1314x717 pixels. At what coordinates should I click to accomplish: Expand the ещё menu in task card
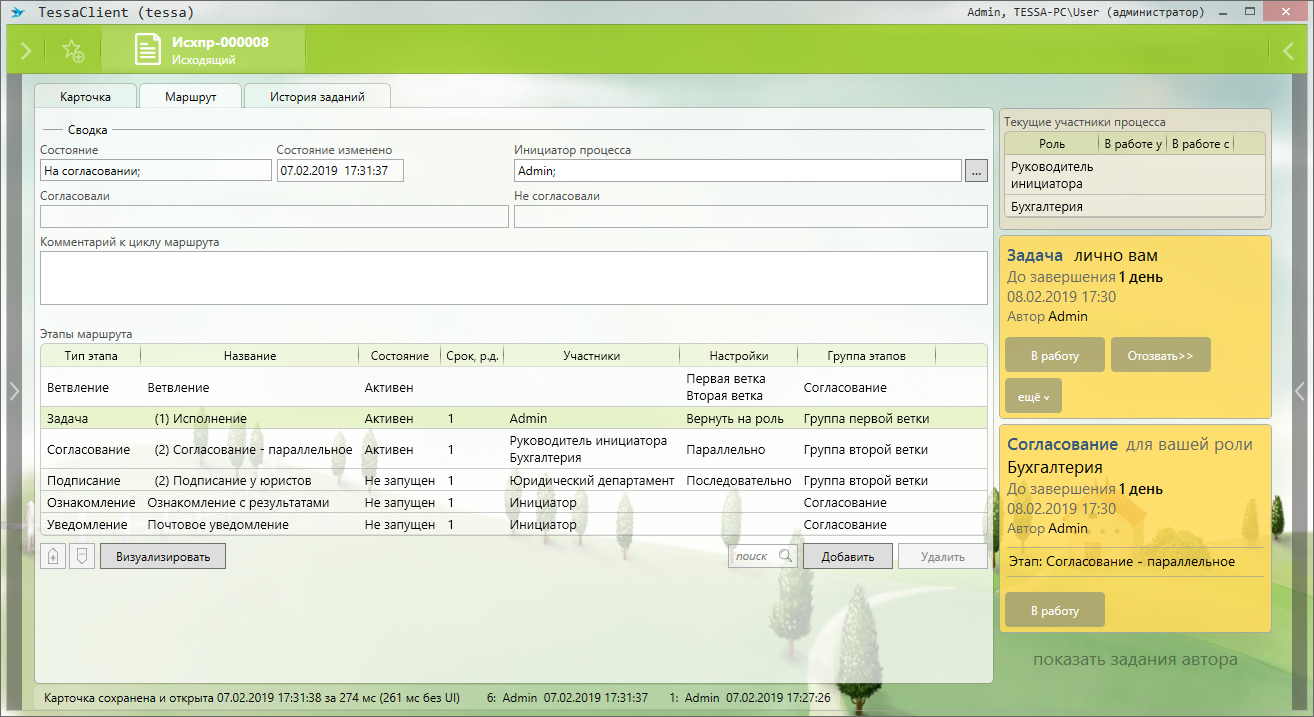tap(1033, 396)
